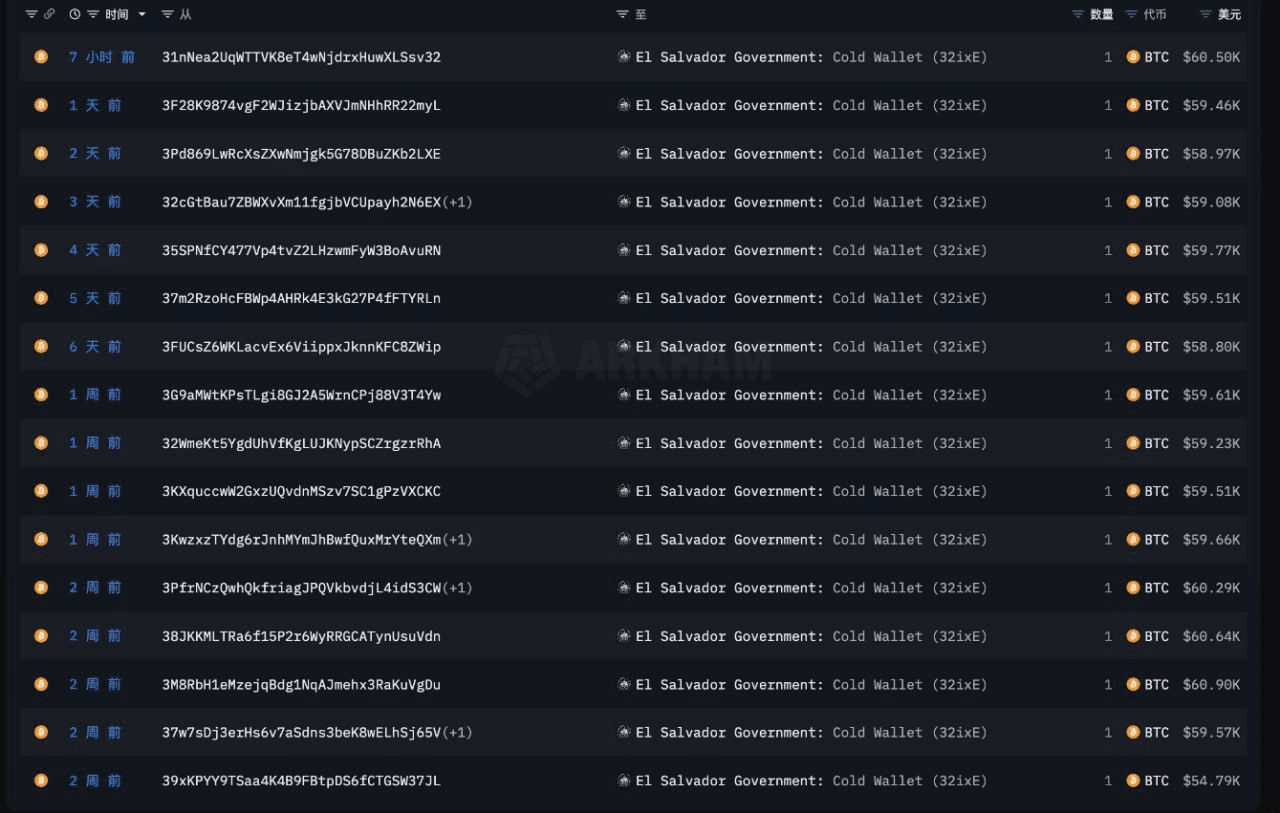Click Bitcoin icon on 7 小时前 row
The height and width of the screenshot is (813, 1280).
(x=41, y=57)
